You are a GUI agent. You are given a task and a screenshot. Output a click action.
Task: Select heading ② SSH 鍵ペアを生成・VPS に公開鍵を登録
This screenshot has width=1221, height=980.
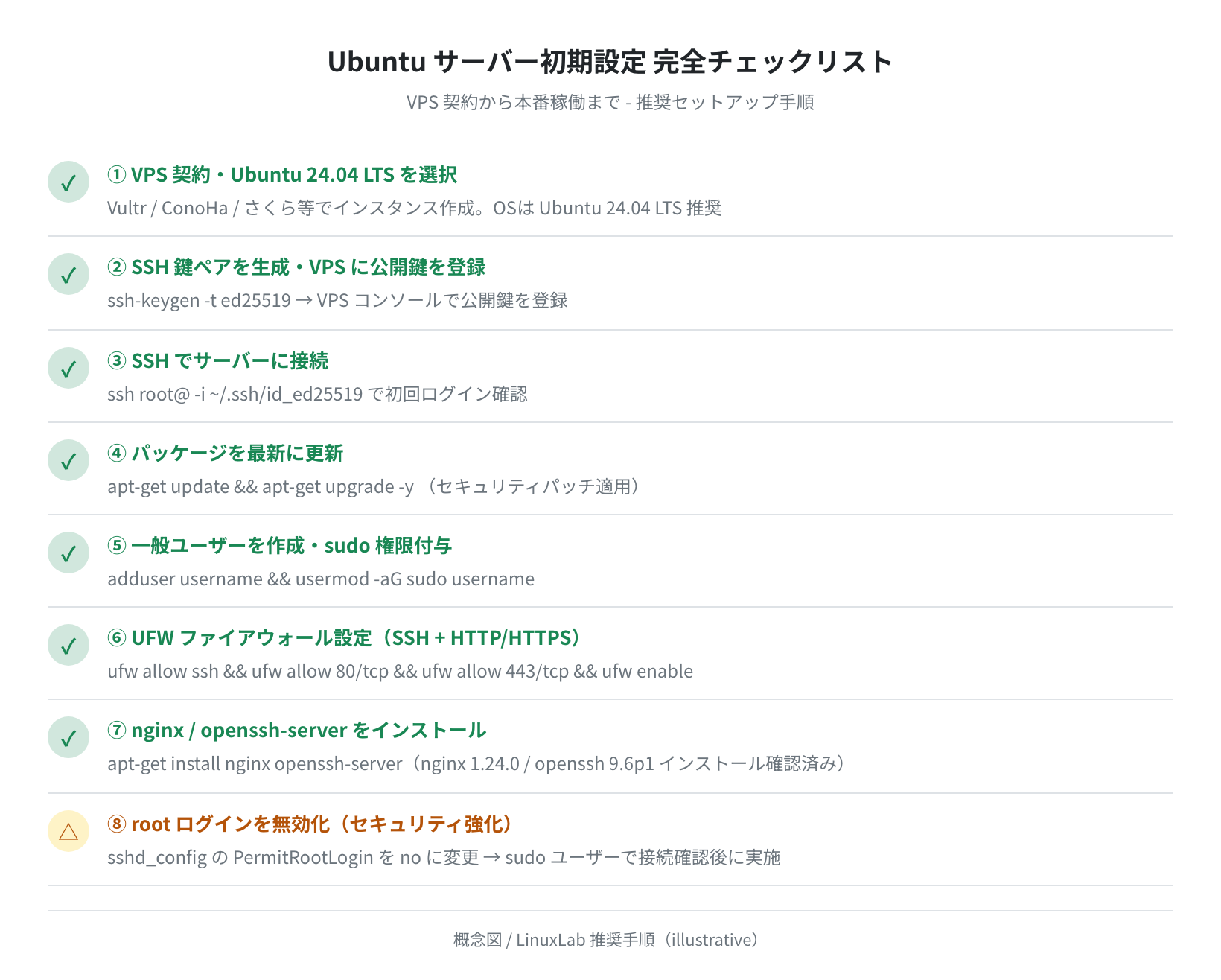[x=296, y=267]
